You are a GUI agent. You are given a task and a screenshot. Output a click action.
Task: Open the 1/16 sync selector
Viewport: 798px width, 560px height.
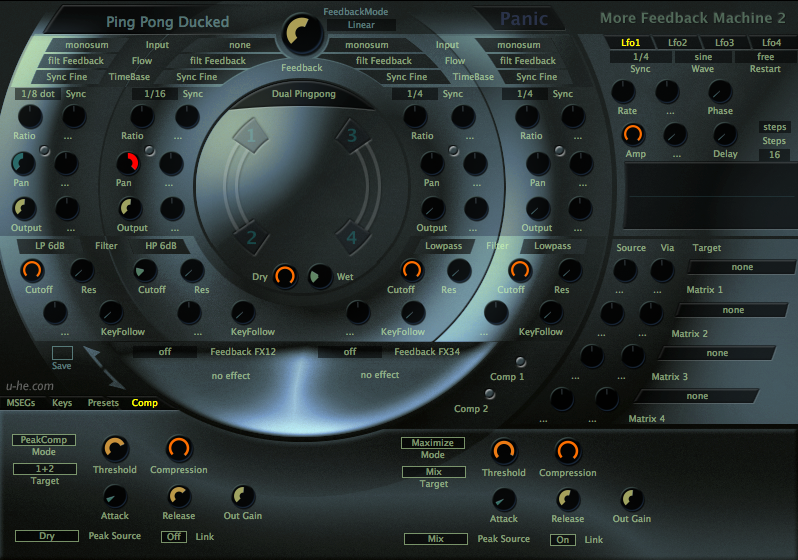(155, 94)
